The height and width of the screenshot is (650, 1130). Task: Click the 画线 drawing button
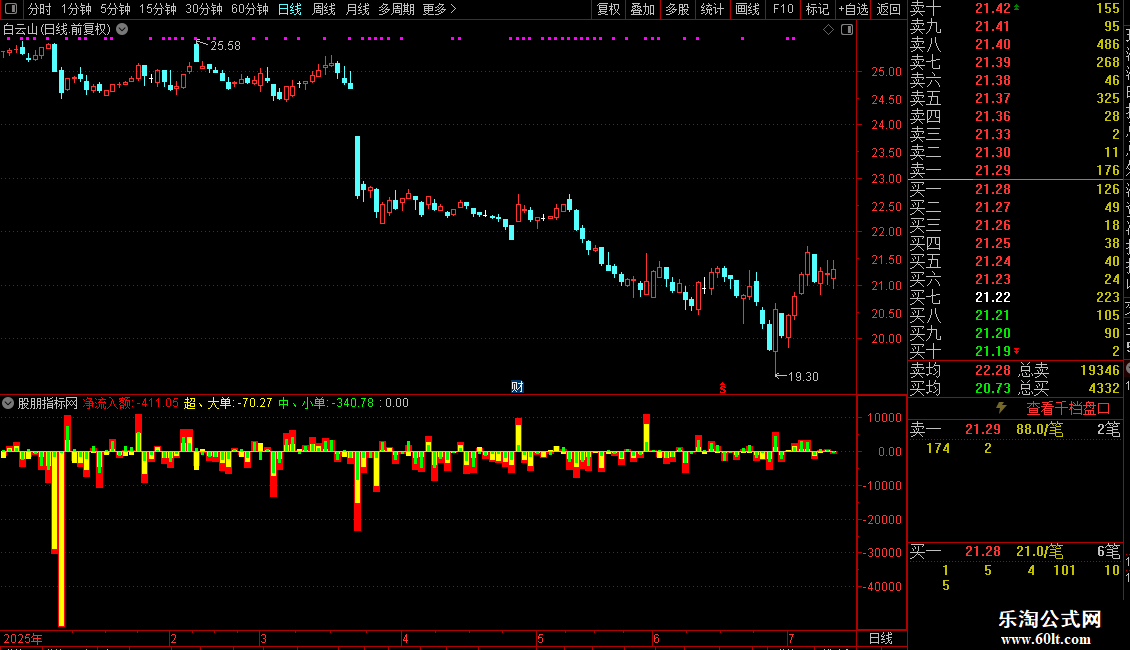click(747, 9)
